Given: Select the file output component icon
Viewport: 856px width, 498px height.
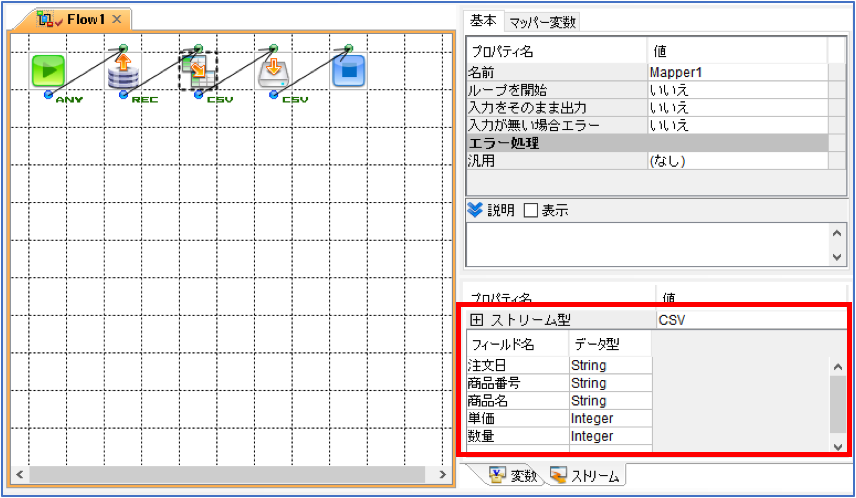Looking at the screenshot, I should coord(274,70).
